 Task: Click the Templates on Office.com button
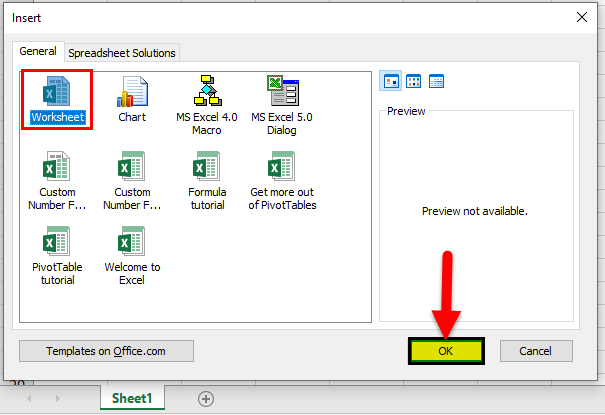[106, 351]
